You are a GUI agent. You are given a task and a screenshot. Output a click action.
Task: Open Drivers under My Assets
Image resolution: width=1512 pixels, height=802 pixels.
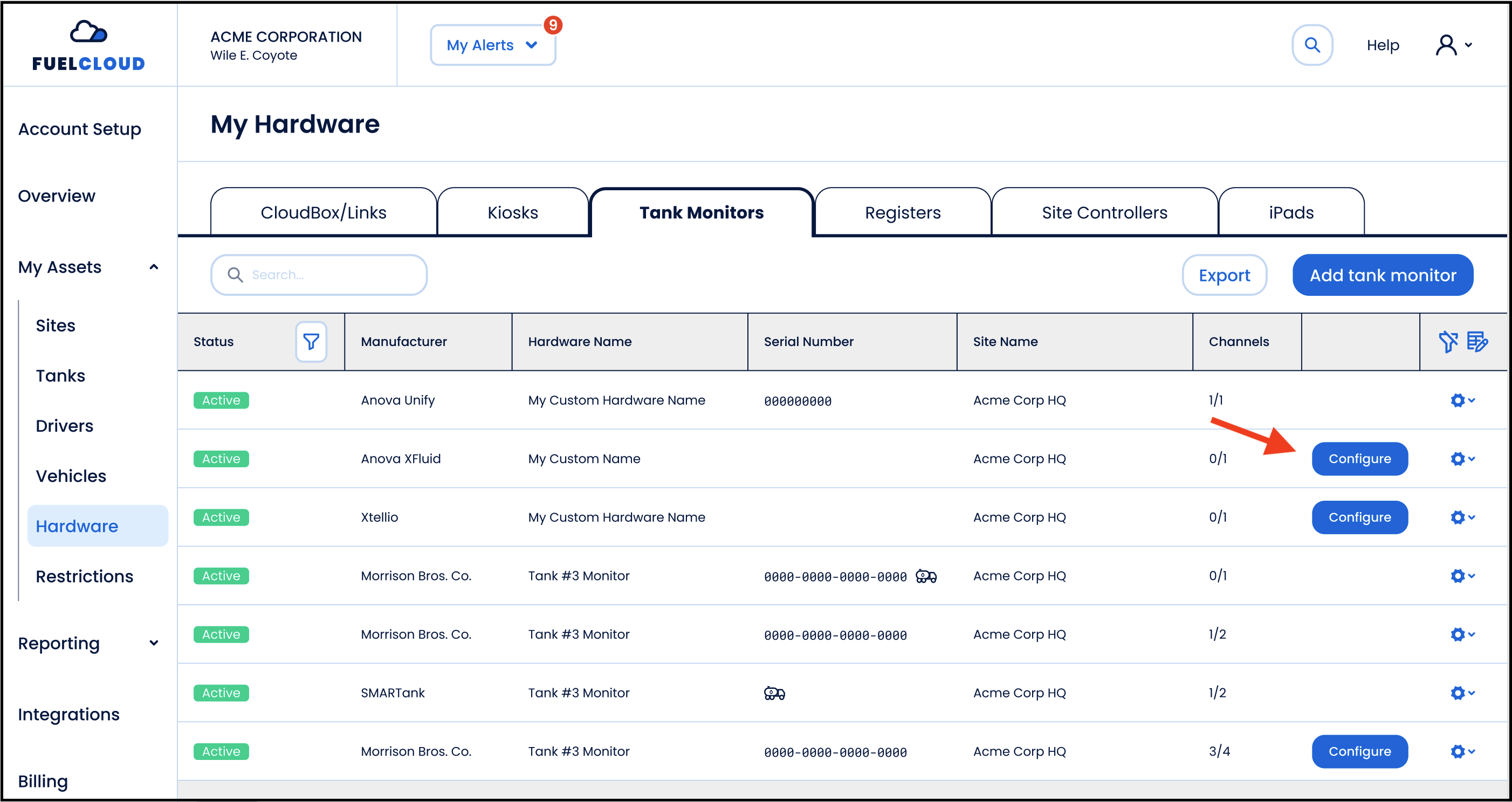click(65, 426)
